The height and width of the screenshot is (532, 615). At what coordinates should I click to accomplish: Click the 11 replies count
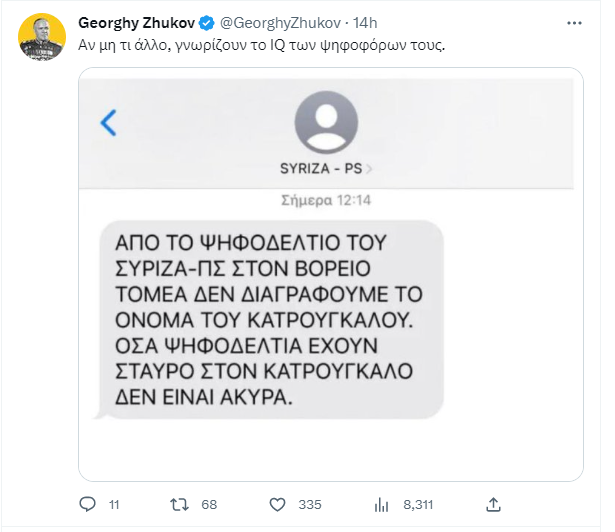pyautogui.click(x=114, y=503)
